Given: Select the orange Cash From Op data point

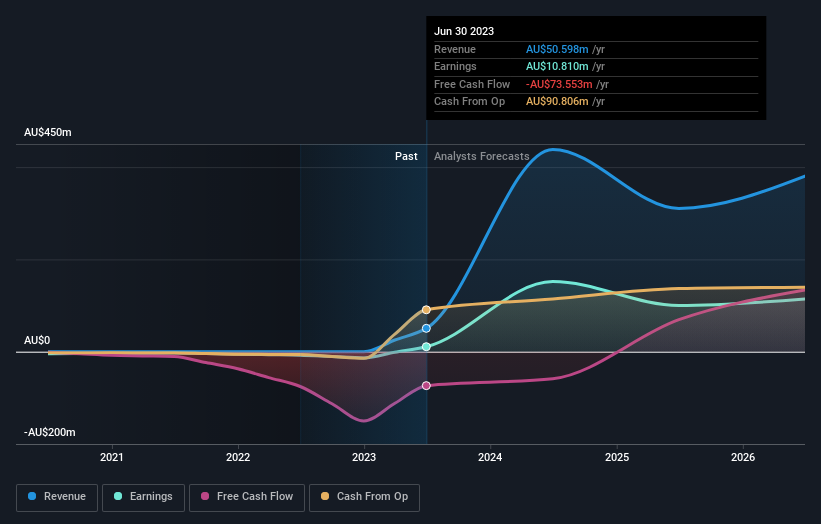Looking at the screenshot, I should point(426,310).
